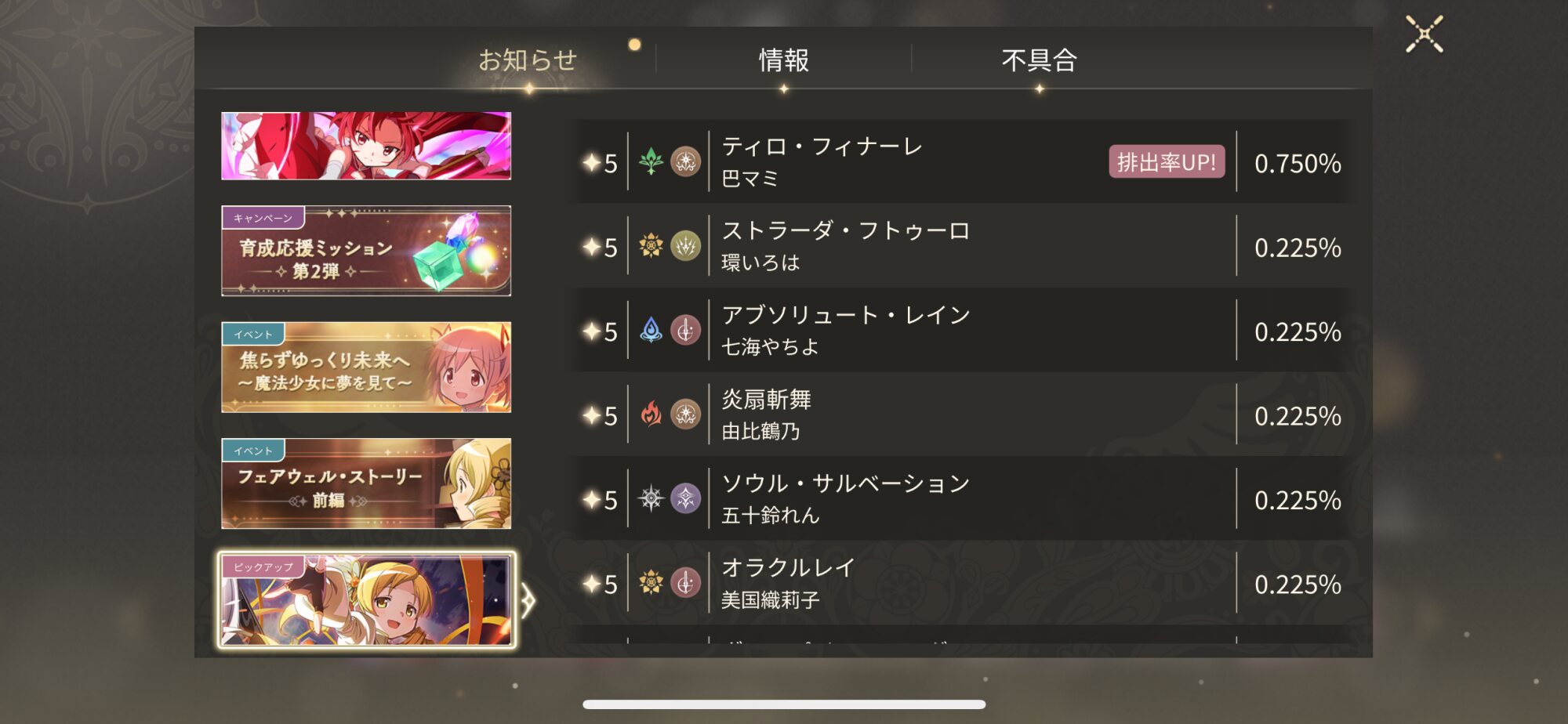The width and height of the screenshot is (1568, 724).
Task: Click the role icon beside 巴マミ row
Action: [686, 161]
